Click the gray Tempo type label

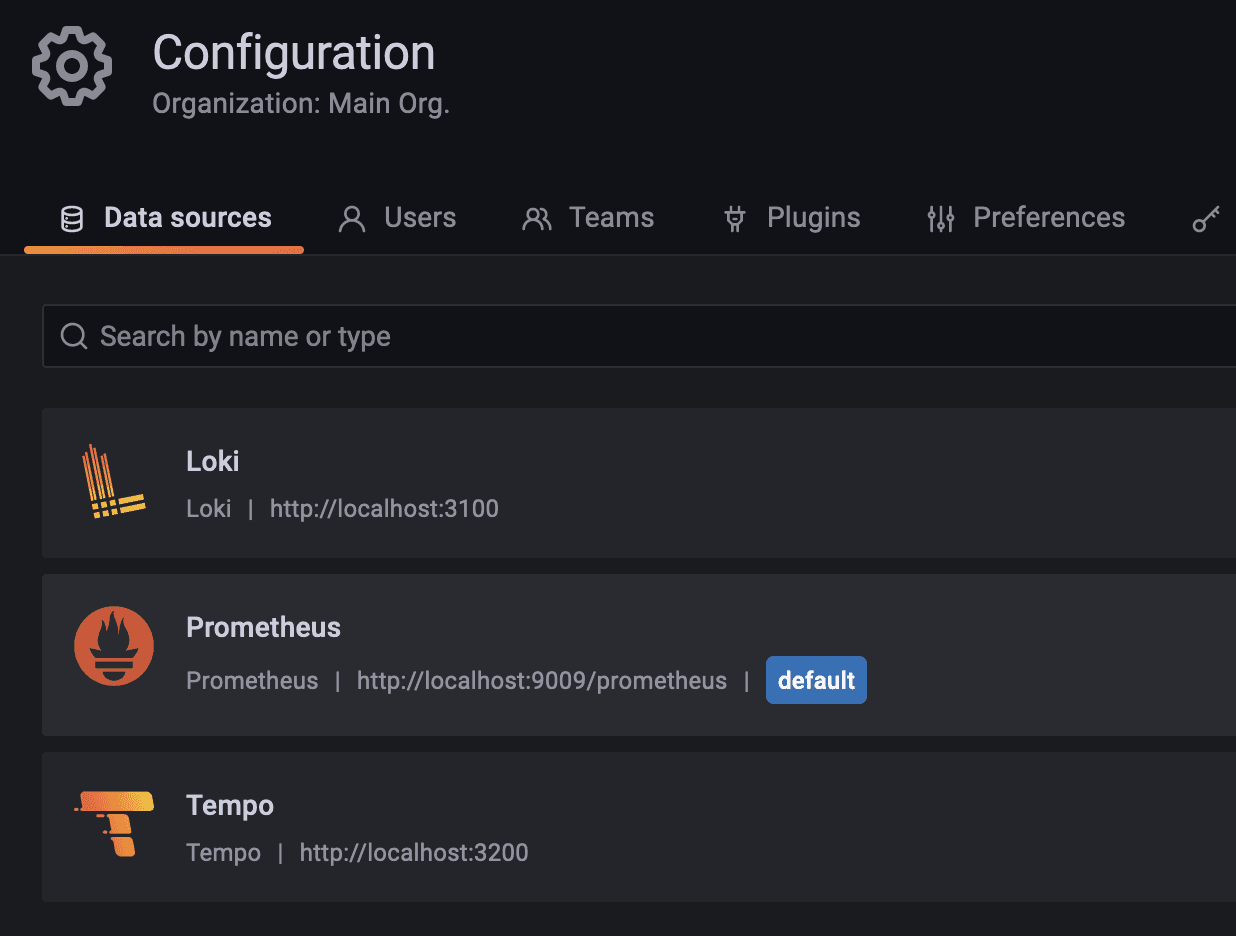[224, 853]
